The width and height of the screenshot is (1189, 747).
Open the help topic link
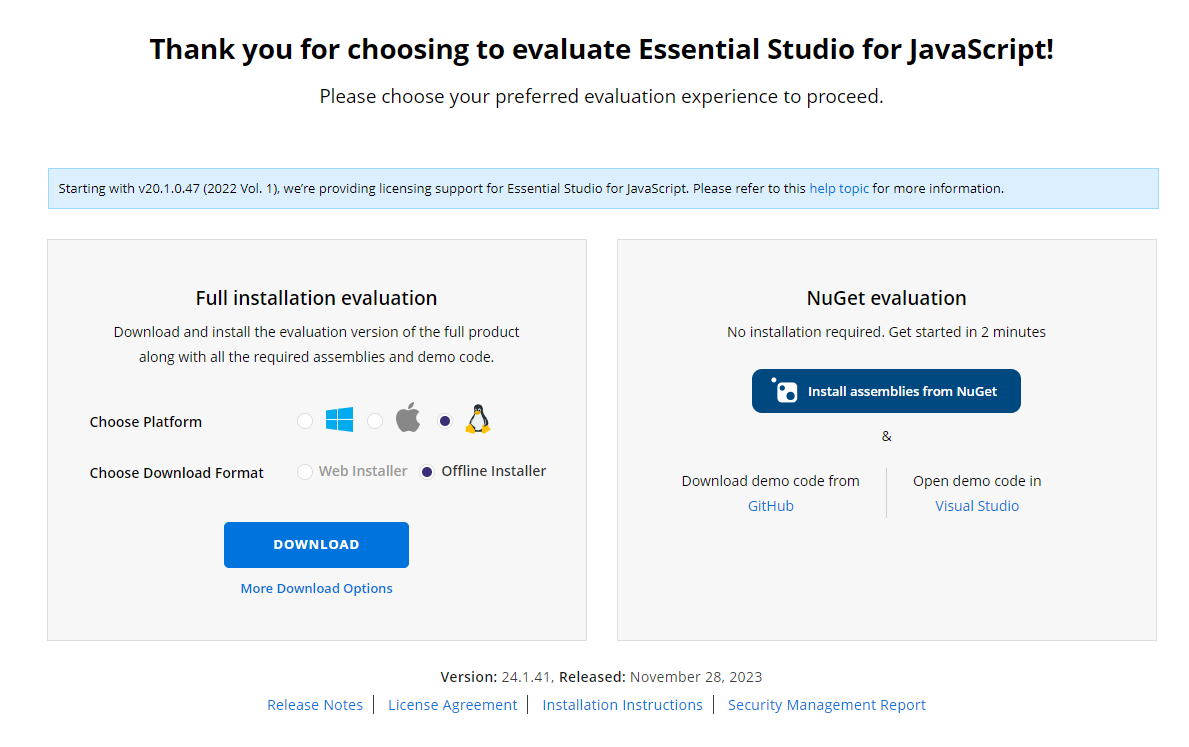coord(839,188)
